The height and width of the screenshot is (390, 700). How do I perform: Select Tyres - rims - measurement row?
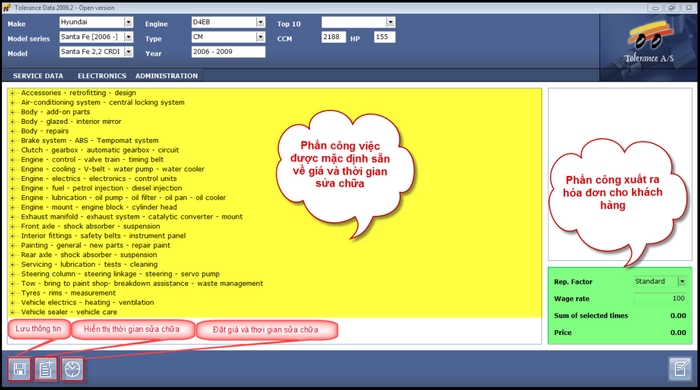[68, 293]
